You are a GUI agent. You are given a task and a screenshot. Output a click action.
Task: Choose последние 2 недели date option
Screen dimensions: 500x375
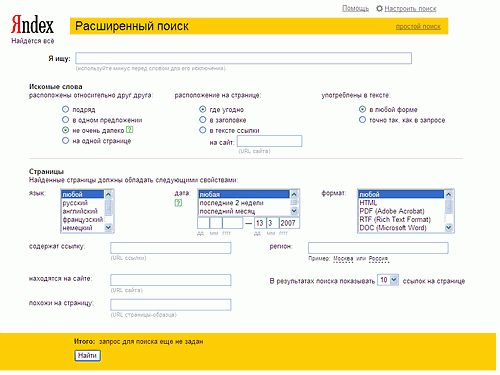point(244,203)
